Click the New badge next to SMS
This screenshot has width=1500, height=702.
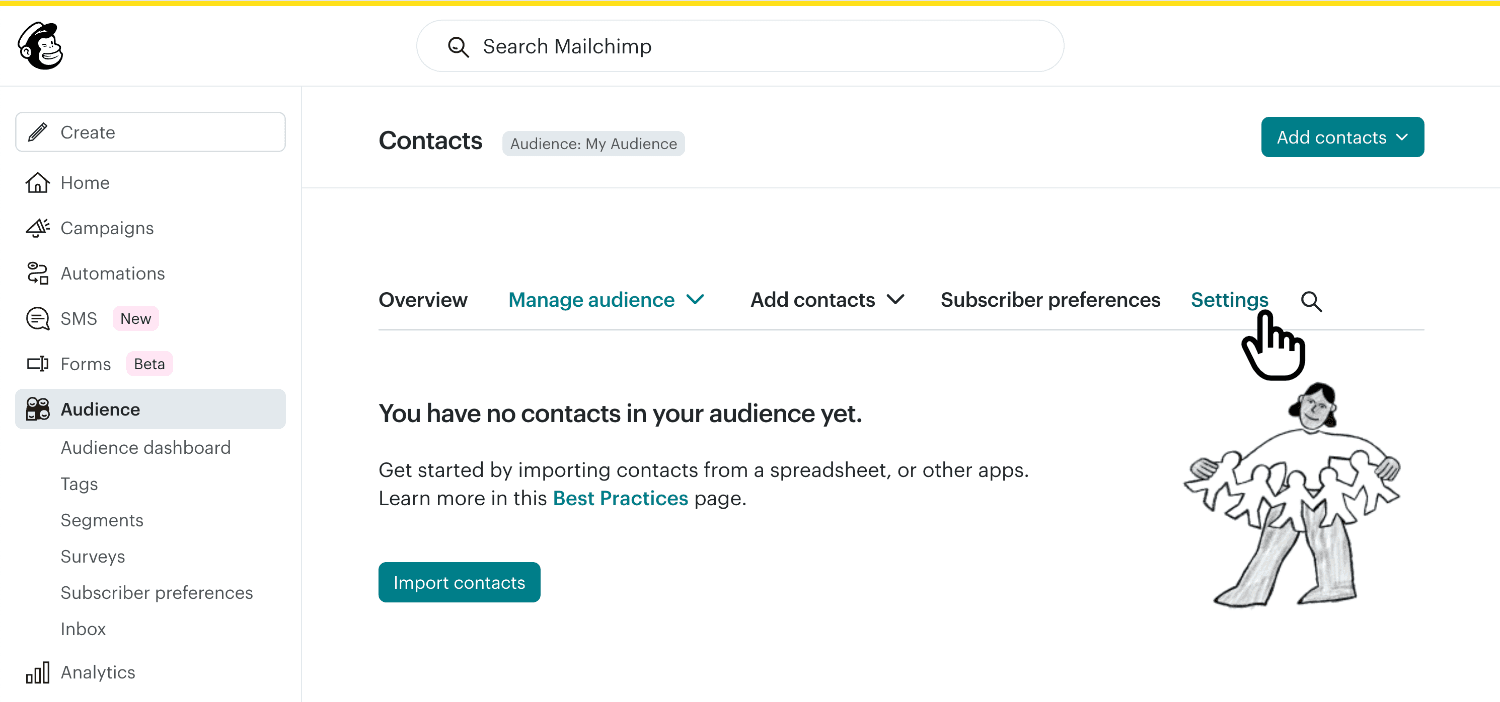coord(136,319)
